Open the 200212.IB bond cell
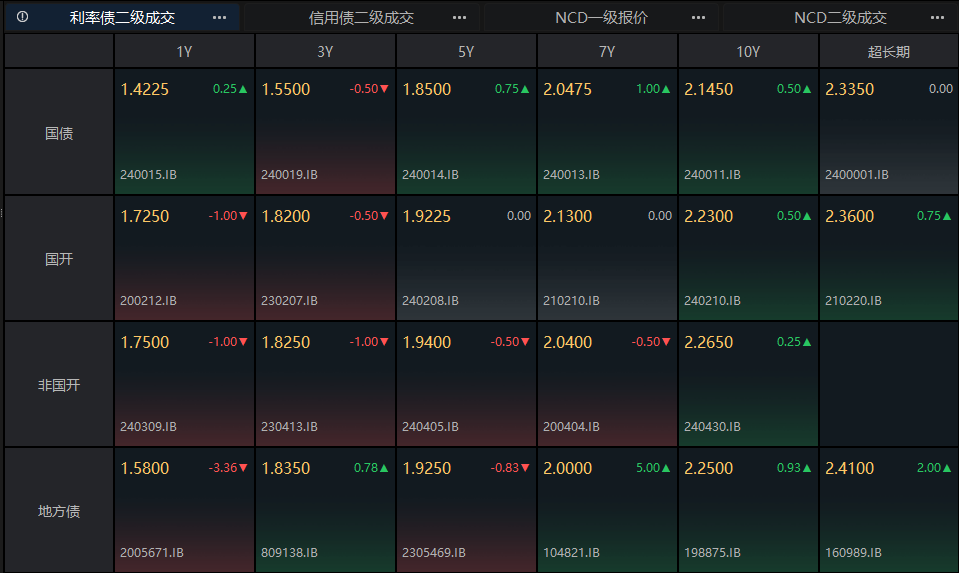 pos(184,258)
